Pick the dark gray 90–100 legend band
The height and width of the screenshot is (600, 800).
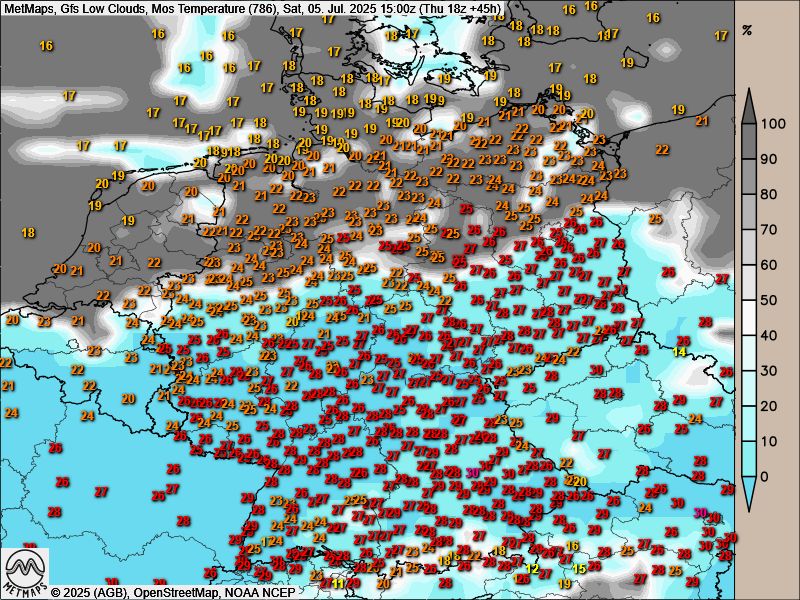click(x=748, y=141)
